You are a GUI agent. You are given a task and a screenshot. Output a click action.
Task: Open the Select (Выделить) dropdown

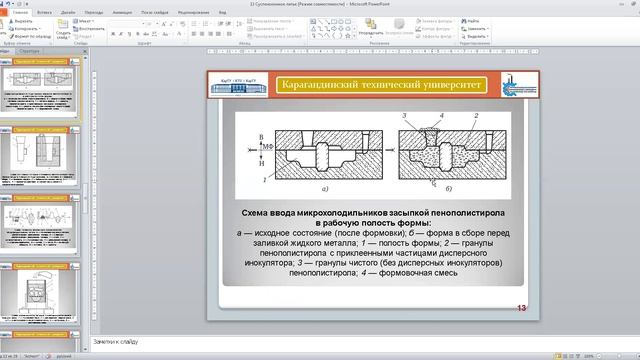click(475, 36)
